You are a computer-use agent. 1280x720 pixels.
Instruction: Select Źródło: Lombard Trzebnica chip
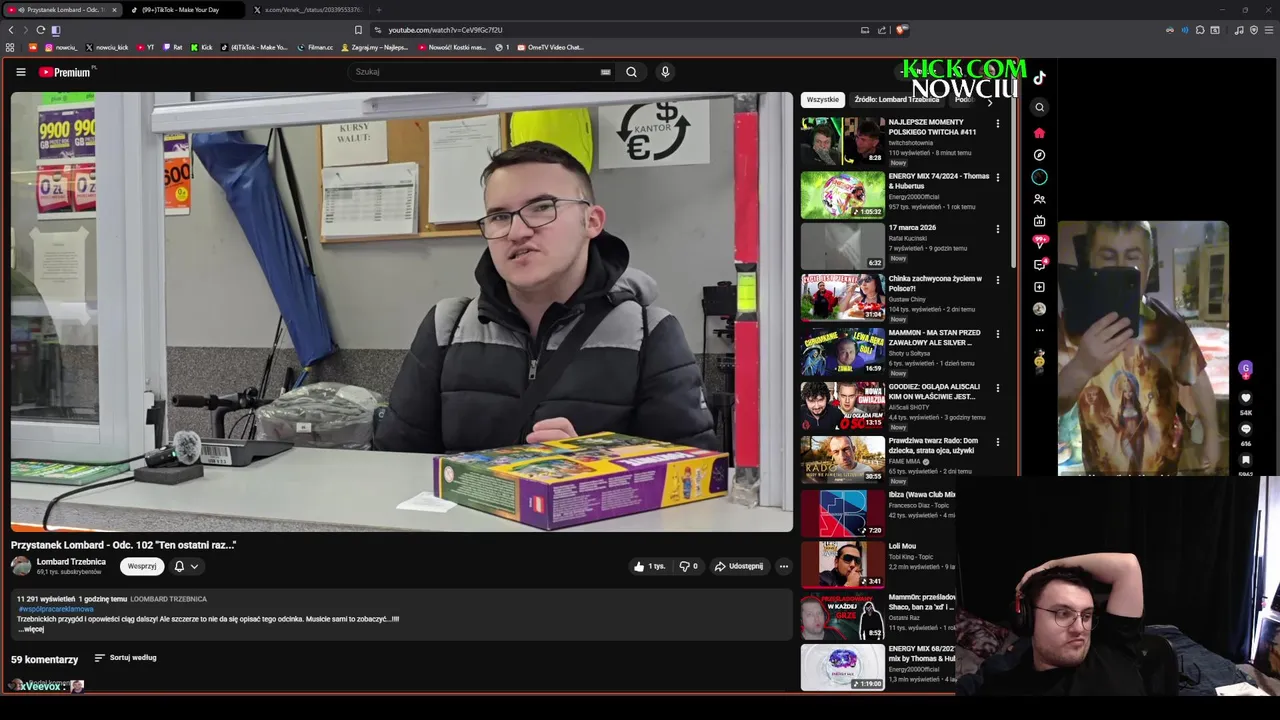tap(896, 100)
